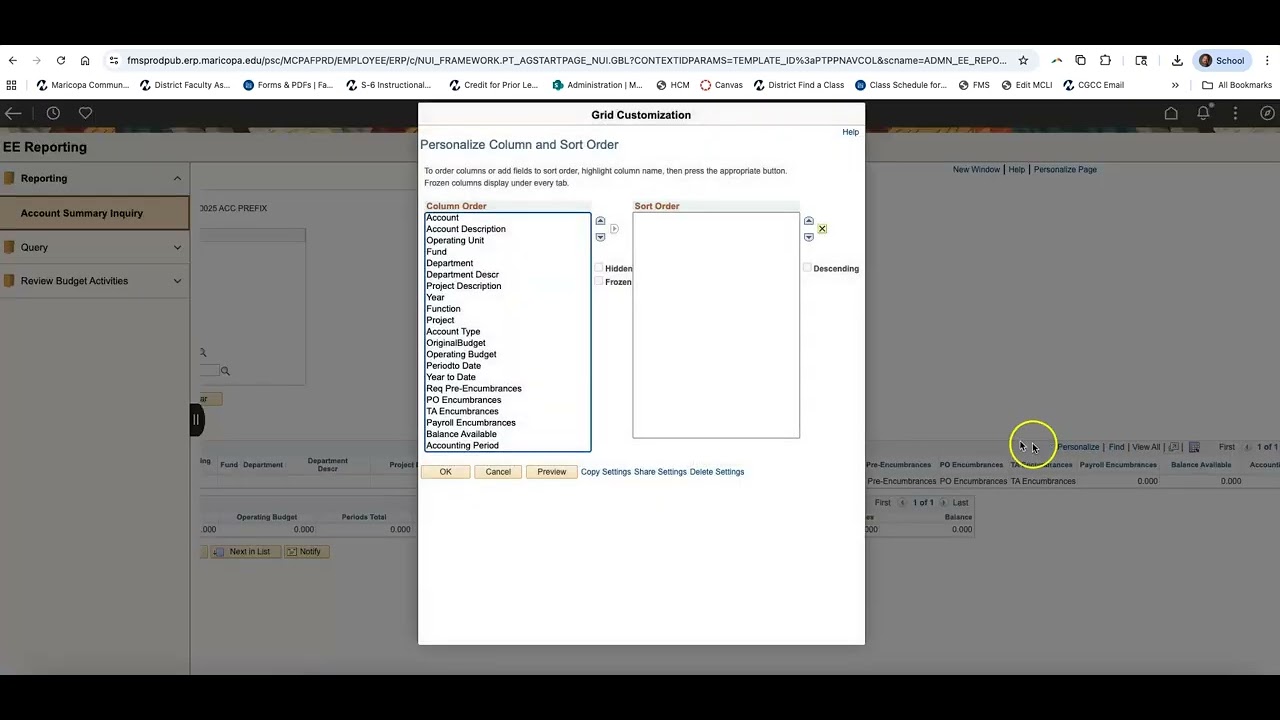1280x720 pixels.
Task: Click the Preview button
Action: click(x=551, y=472)
